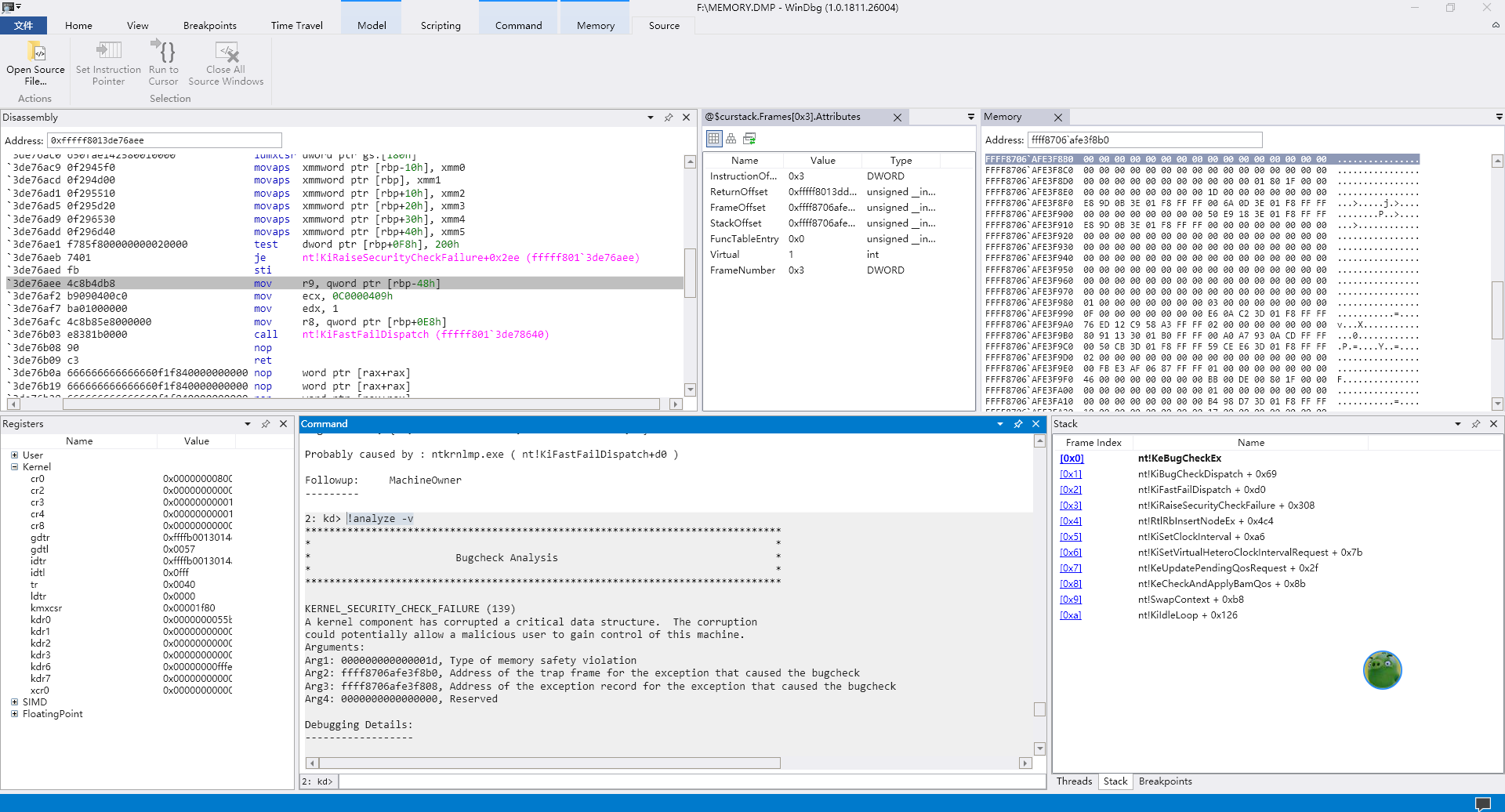1505x812 pixels.
Task: Click the refresh icon in the Attributes panel
Action: (x=749, y=139)
